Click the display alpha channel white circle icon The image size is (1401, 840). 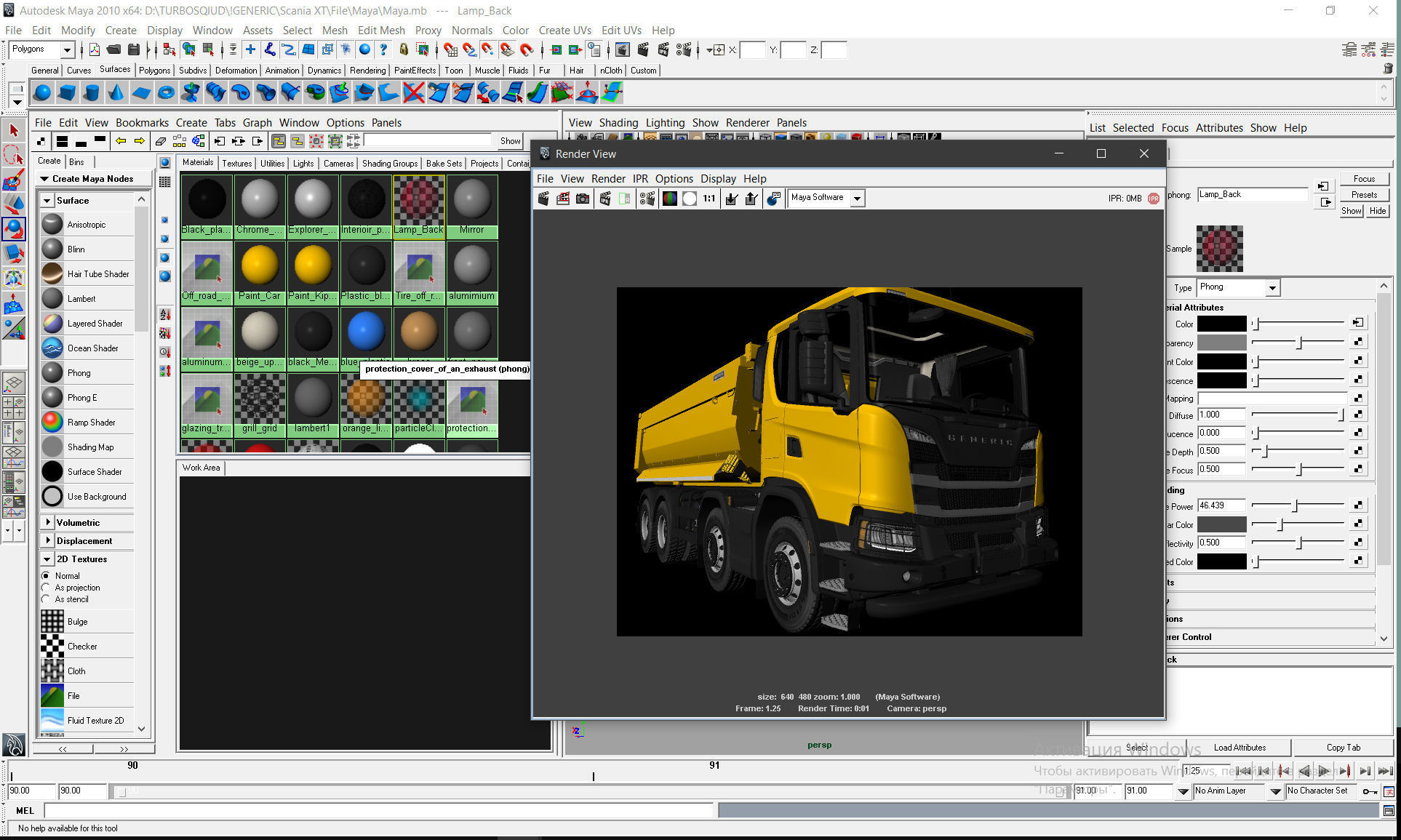pyautogui.click(x=690, y=198)
